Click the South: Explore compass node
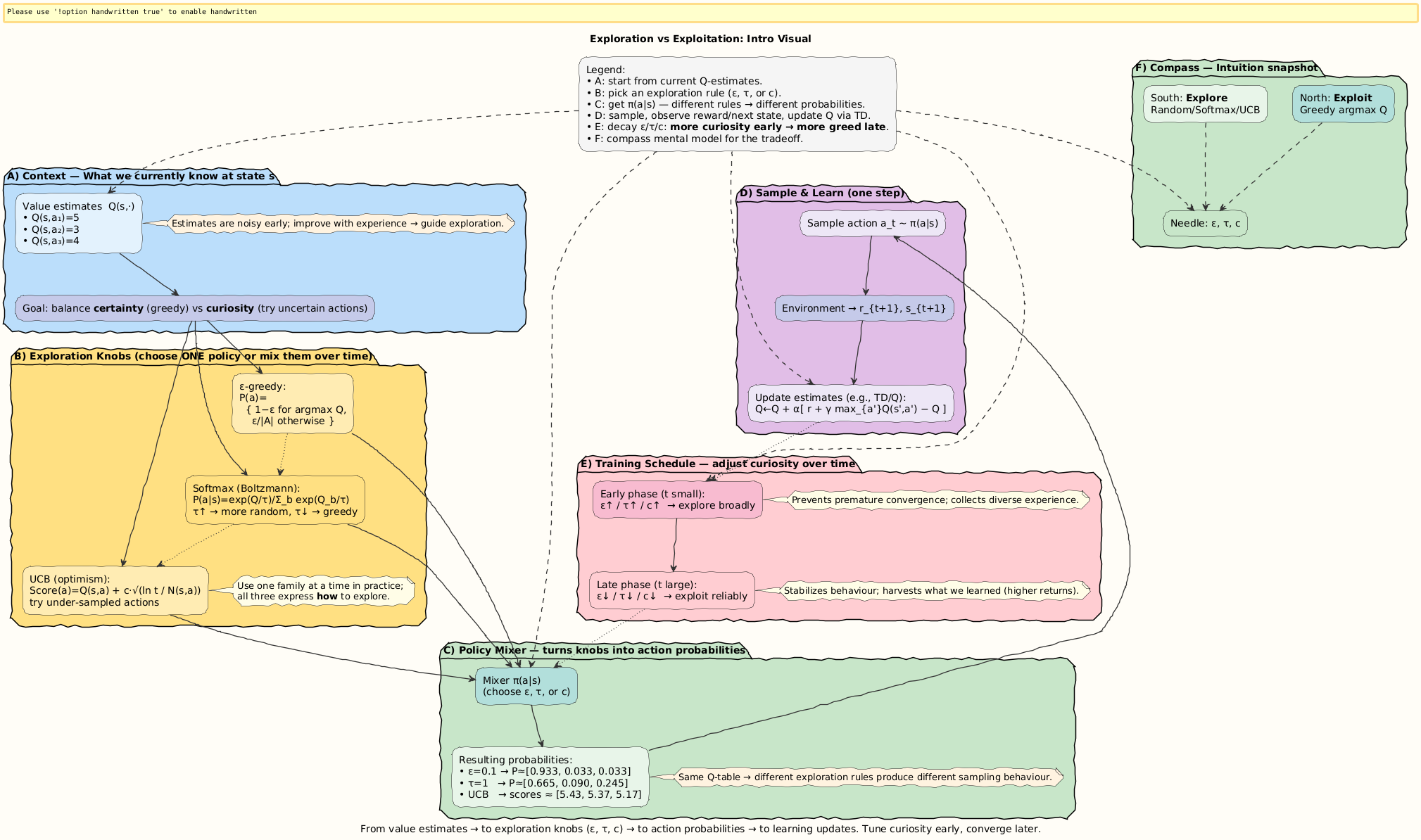 click(x=1205, y=104)
